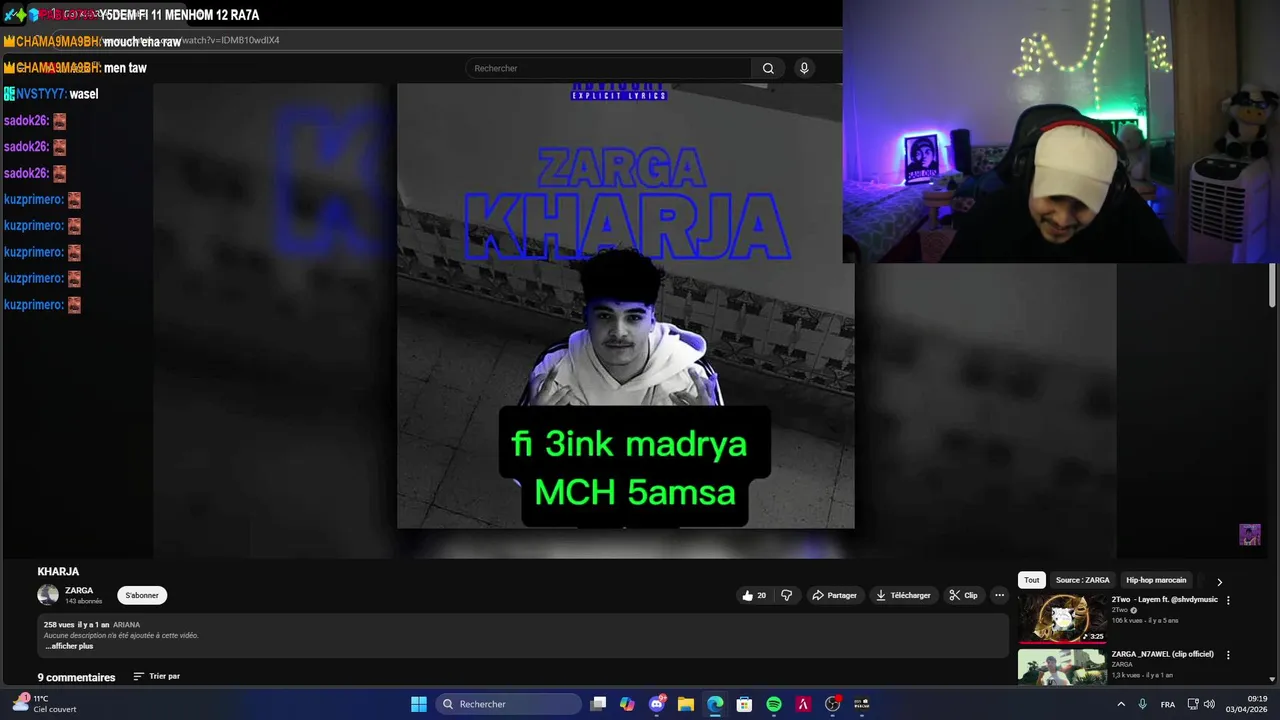Create a clip with the Clip button

[964, 595]
